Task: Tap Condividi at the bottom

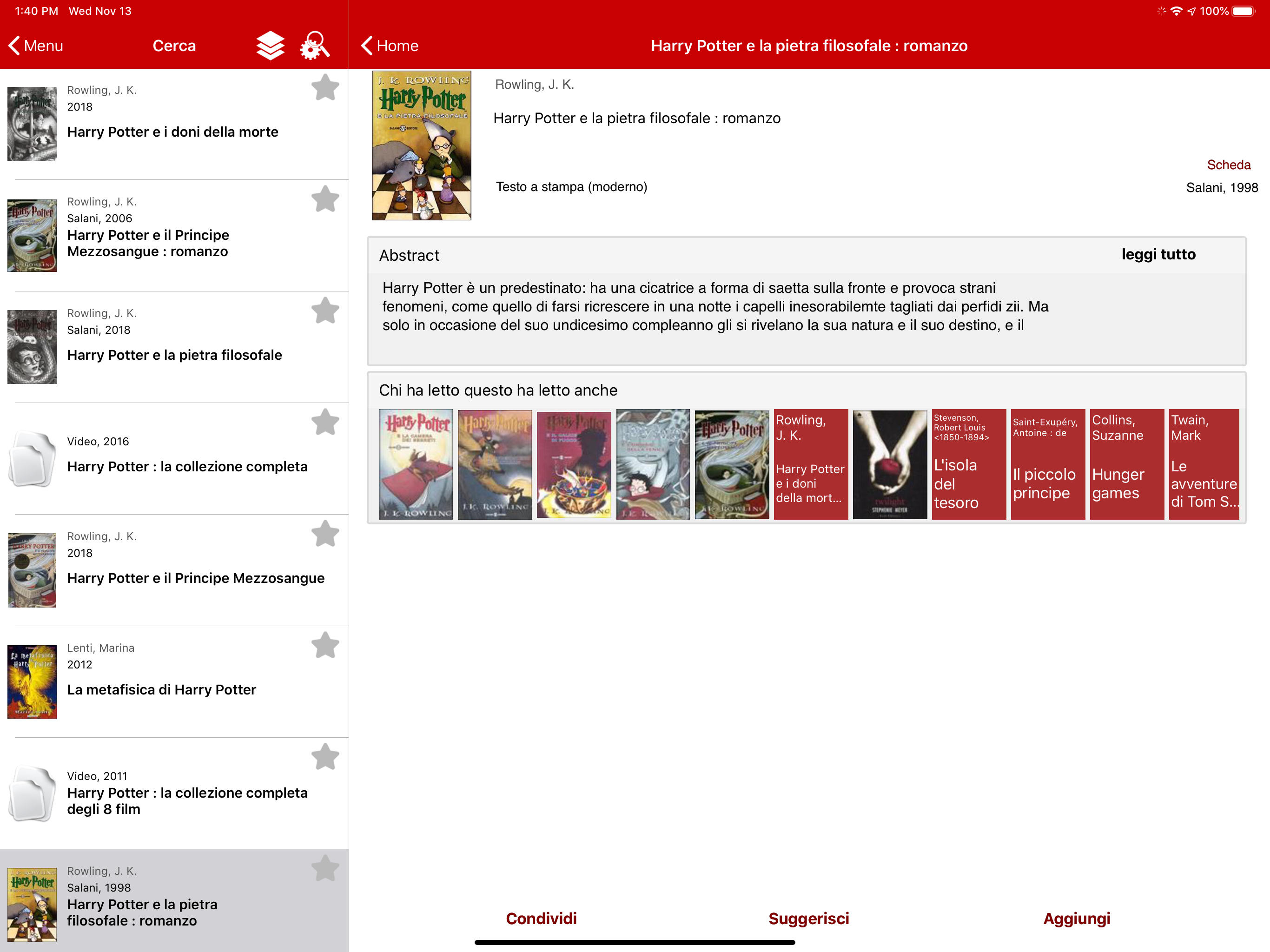Action: [541, 918]
